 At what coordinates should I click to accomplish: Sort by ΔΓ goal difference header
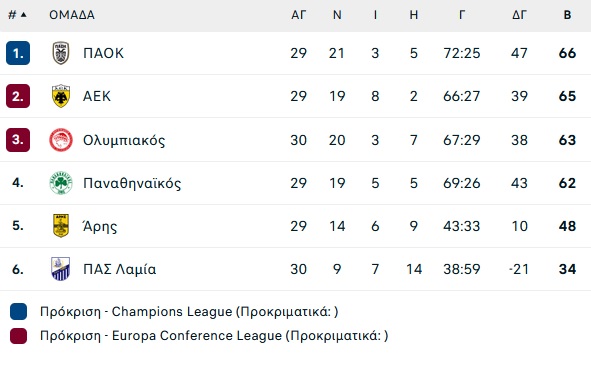pos(519,15)
